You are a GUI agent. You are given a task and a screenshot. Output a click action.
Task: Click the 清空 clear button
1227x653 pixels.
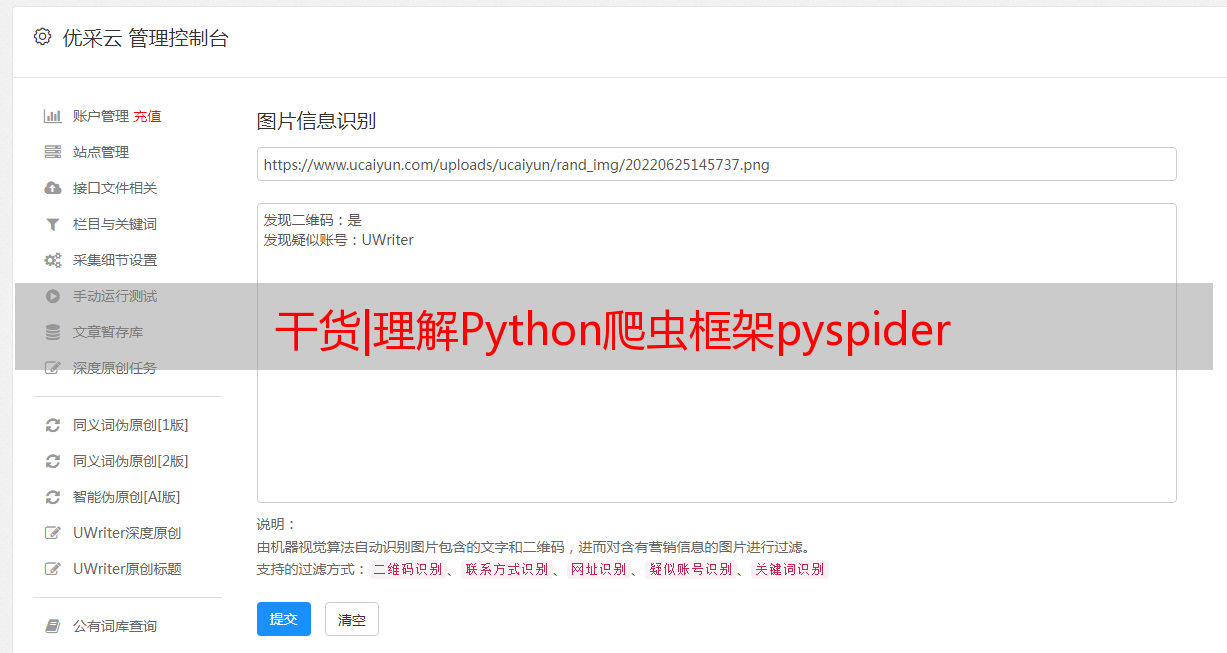352,619
